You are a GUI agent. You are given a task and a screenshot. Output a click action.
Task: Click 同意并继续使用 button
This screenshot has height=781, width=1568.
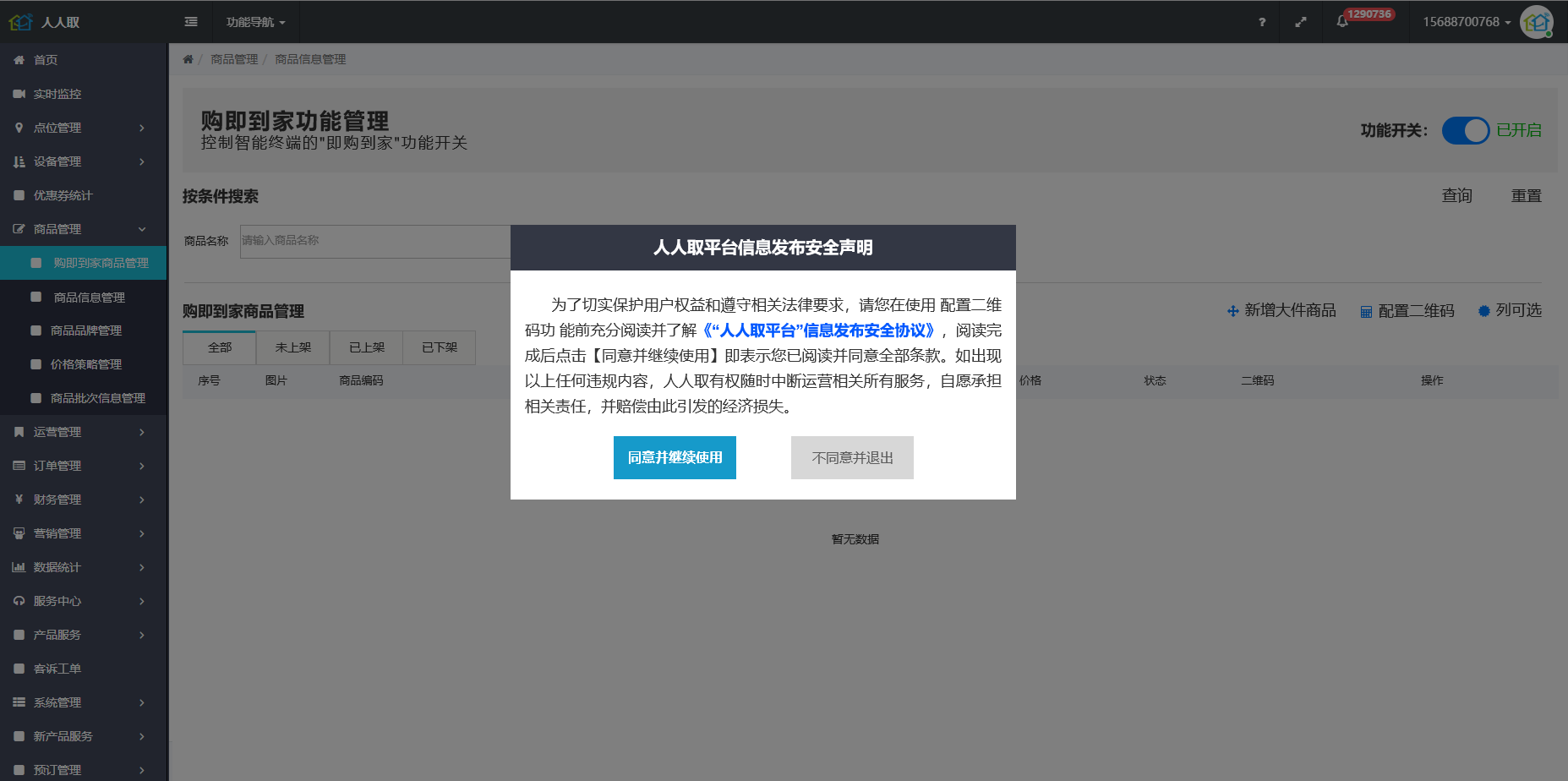pyautogui.click(x=675, y=458)
